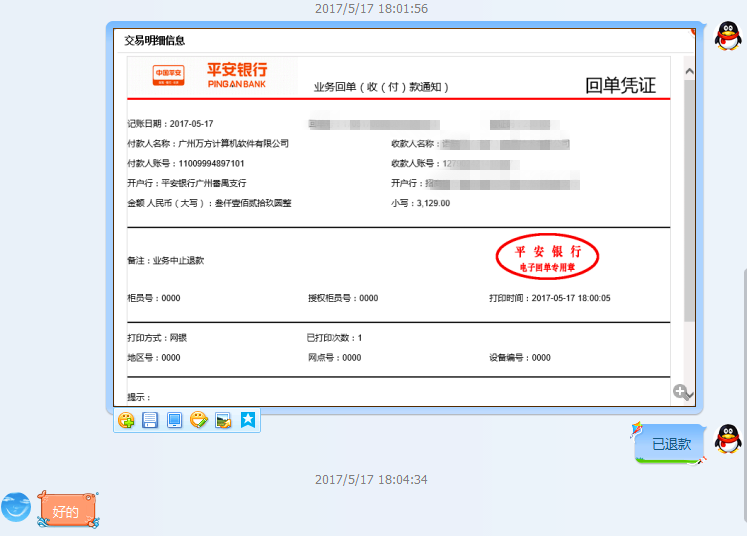Open penguin avatar beside 已退款 message
The width and height of the screenshot is (747, 536).
pos(728,439)
